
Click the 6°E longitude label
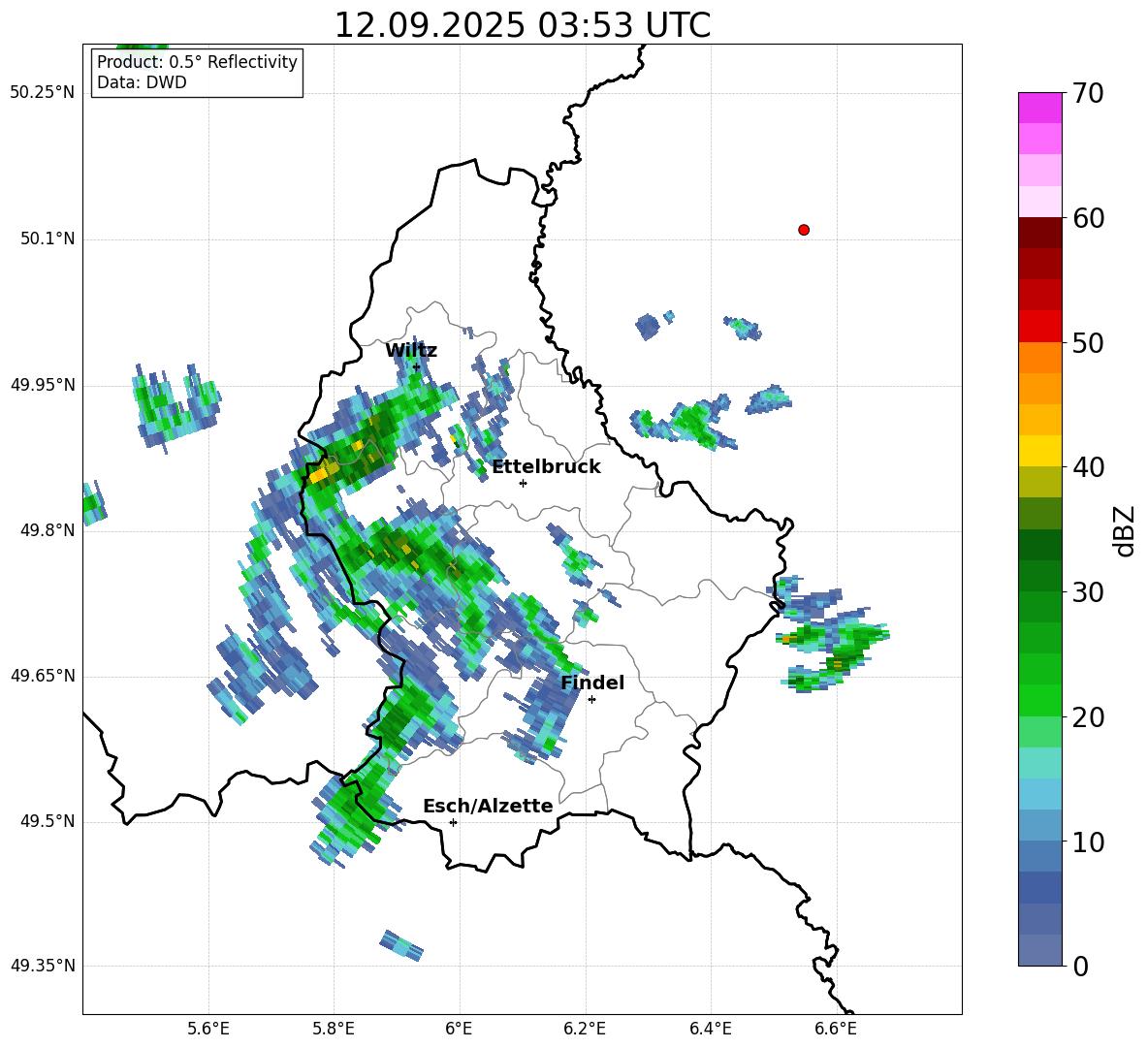(459, 1030)
